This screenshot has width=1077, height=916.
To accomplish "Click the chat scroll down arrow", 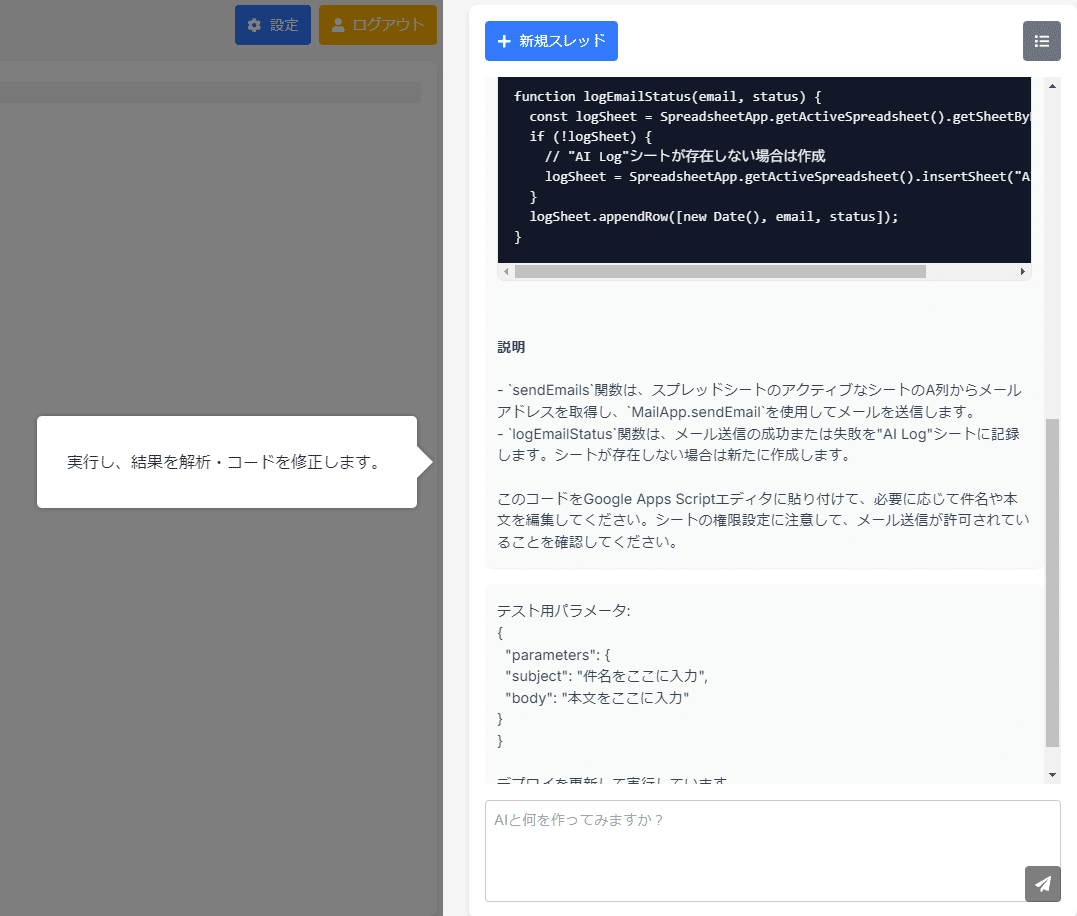I will point(1052,775).
